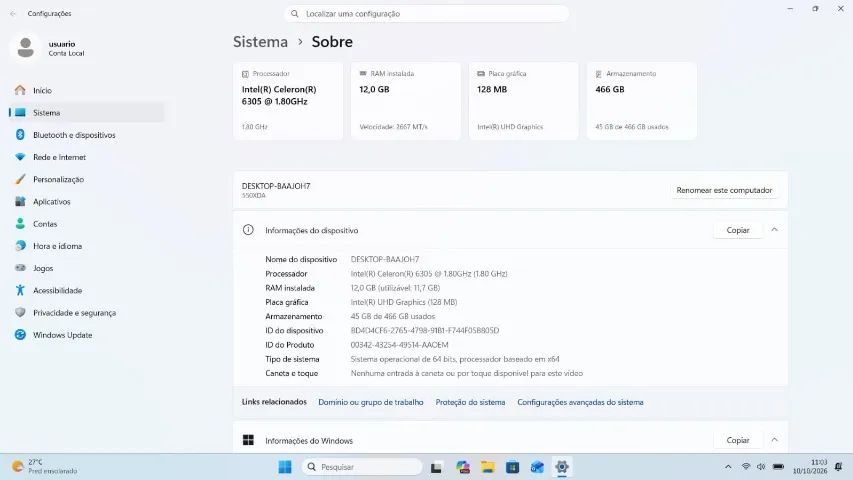Click the Hora e idioma globe icon

tap(20, 246)
